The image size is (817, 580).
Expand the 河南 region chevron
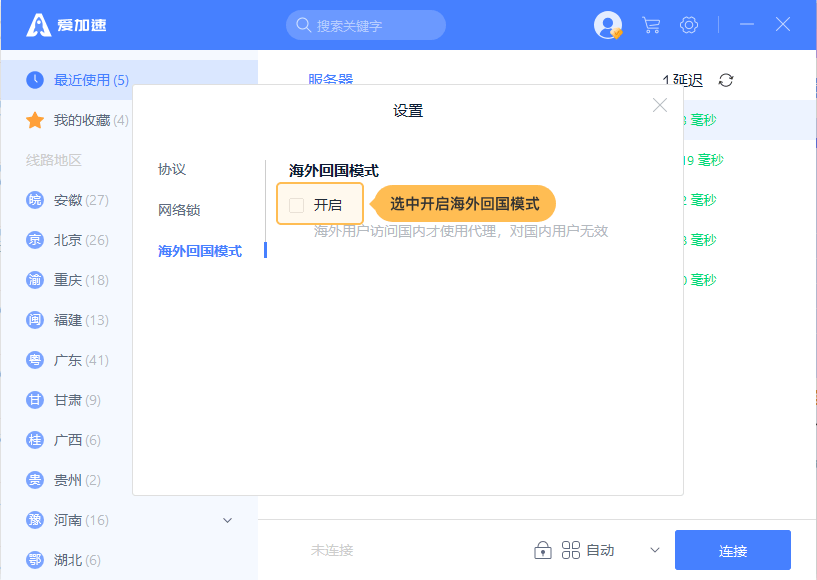(x=227, y=520)
